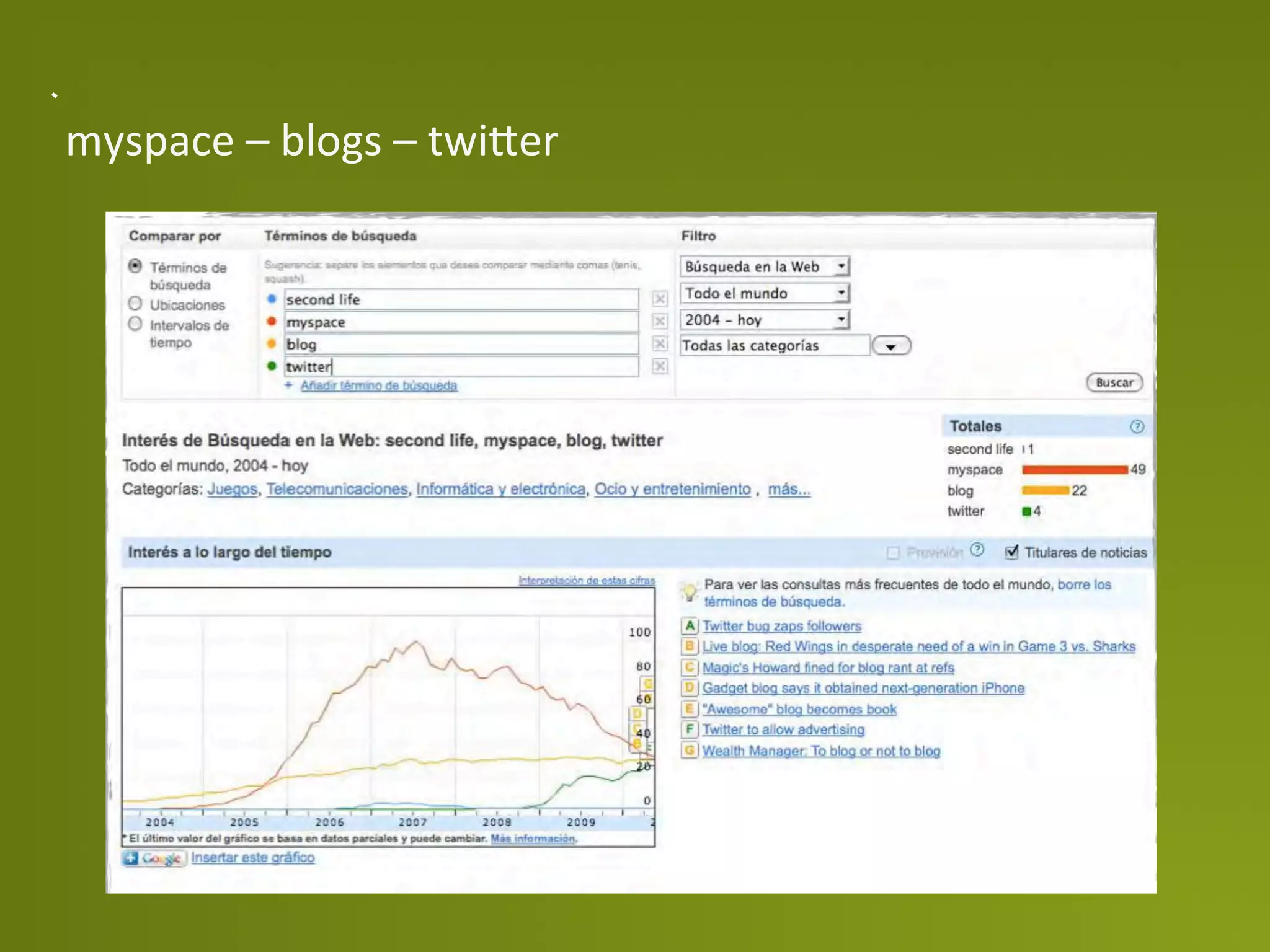Open '"Awesome" blog becomes book' headline

[799, 709]
